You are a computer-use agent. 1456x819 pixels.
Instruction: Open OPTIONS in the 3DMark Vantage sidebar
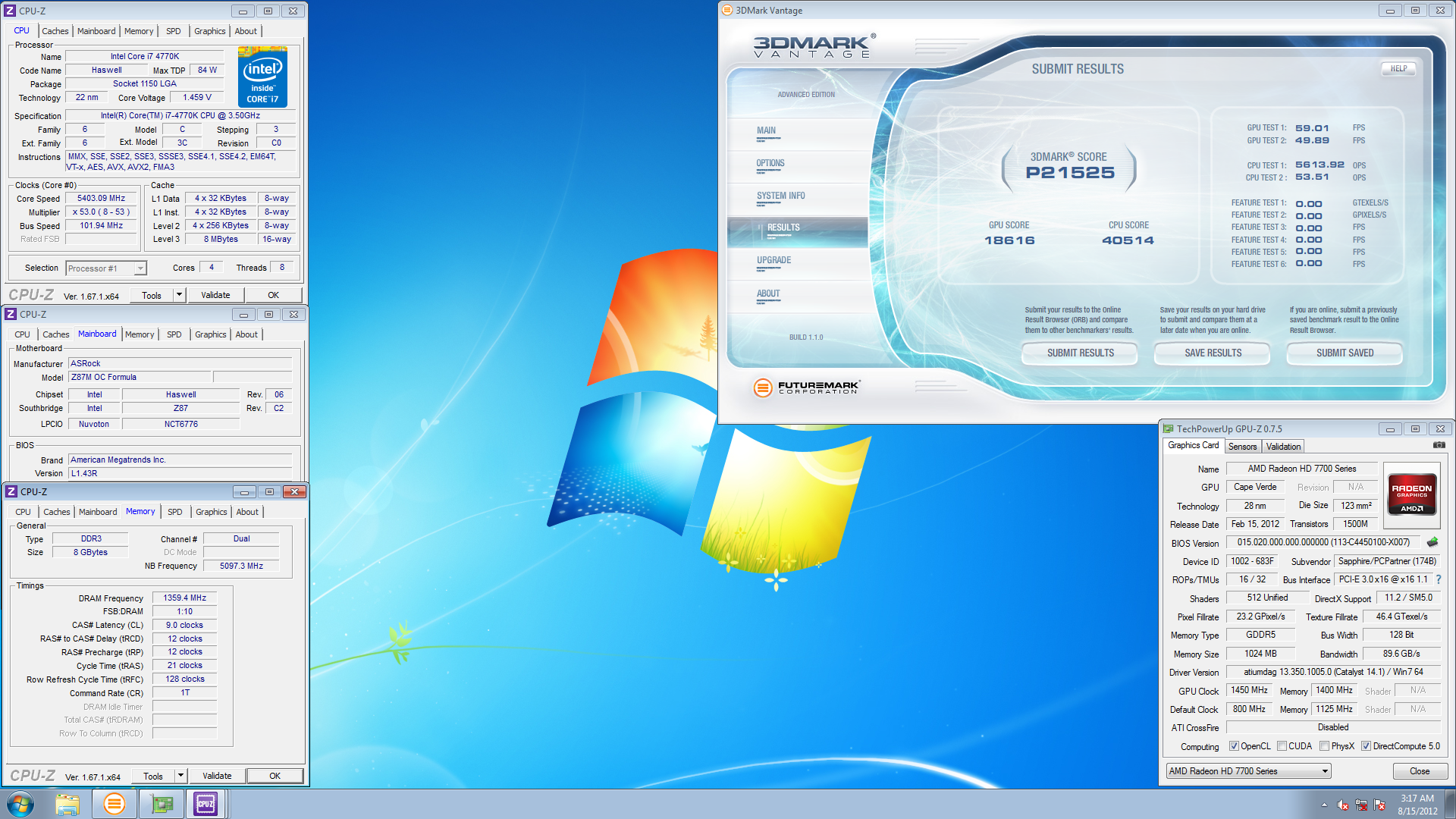[x=798, y=166]
